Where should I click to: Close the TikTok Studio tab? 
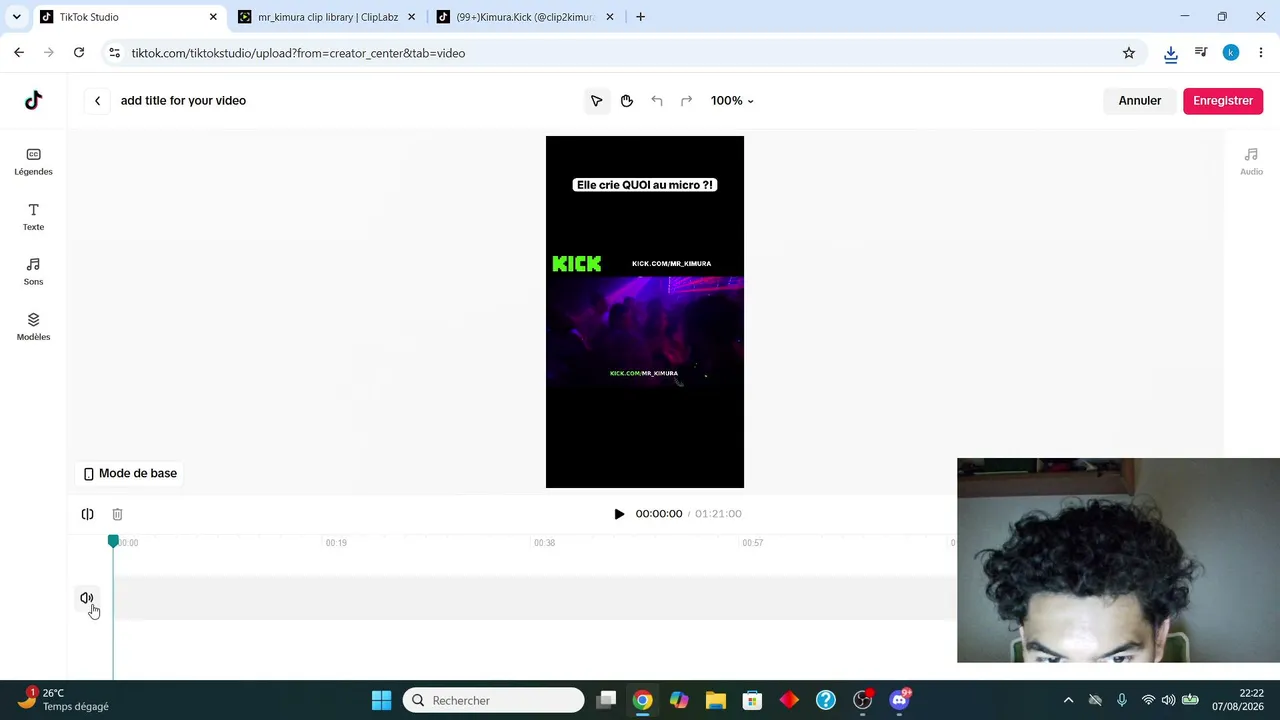click(213, 17)
